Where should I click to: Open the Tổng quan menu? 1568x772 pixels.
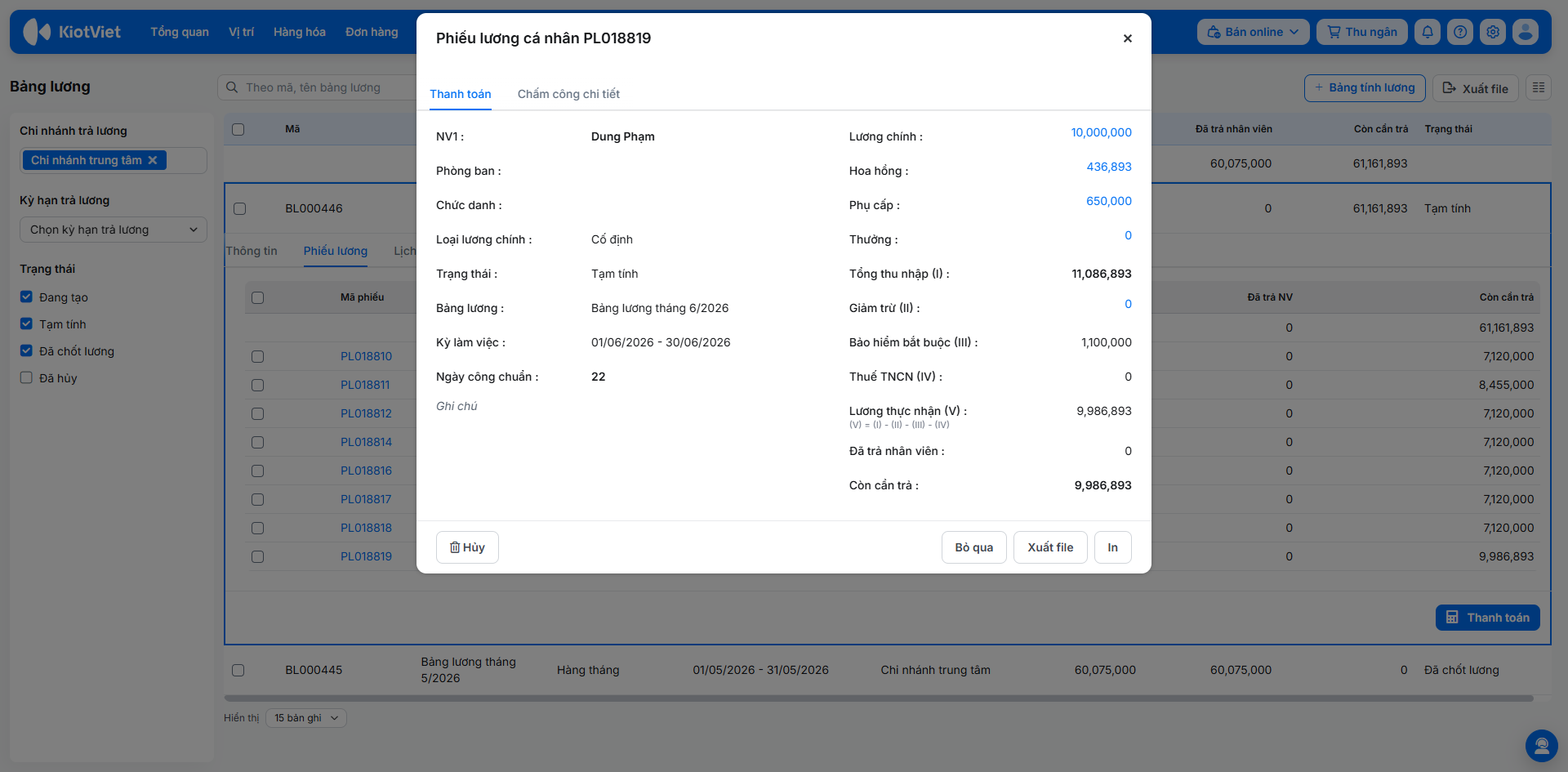pyautogui.click(x=180, y=32)
